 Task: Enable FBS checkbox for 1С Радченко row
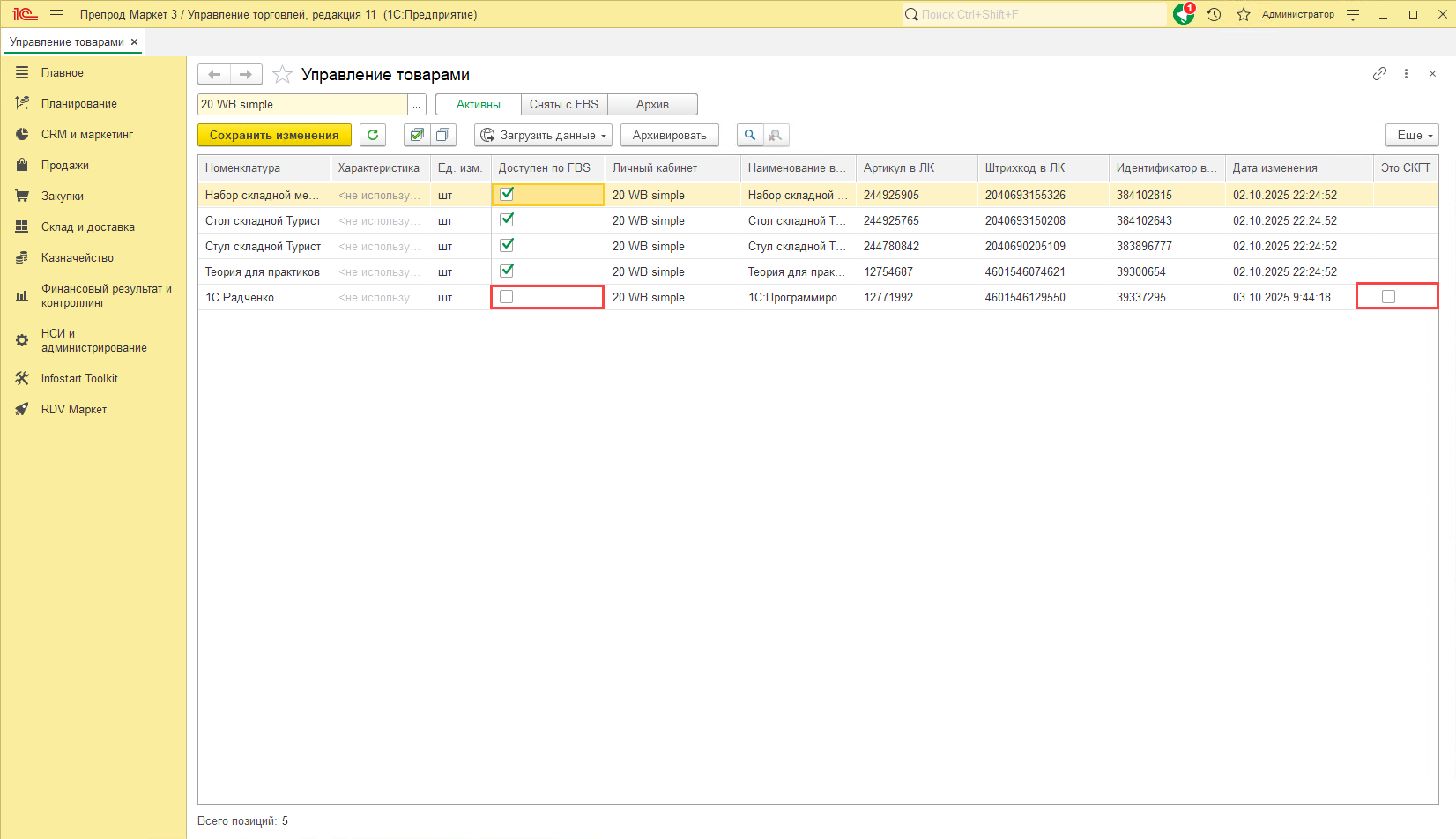[507, 297]
